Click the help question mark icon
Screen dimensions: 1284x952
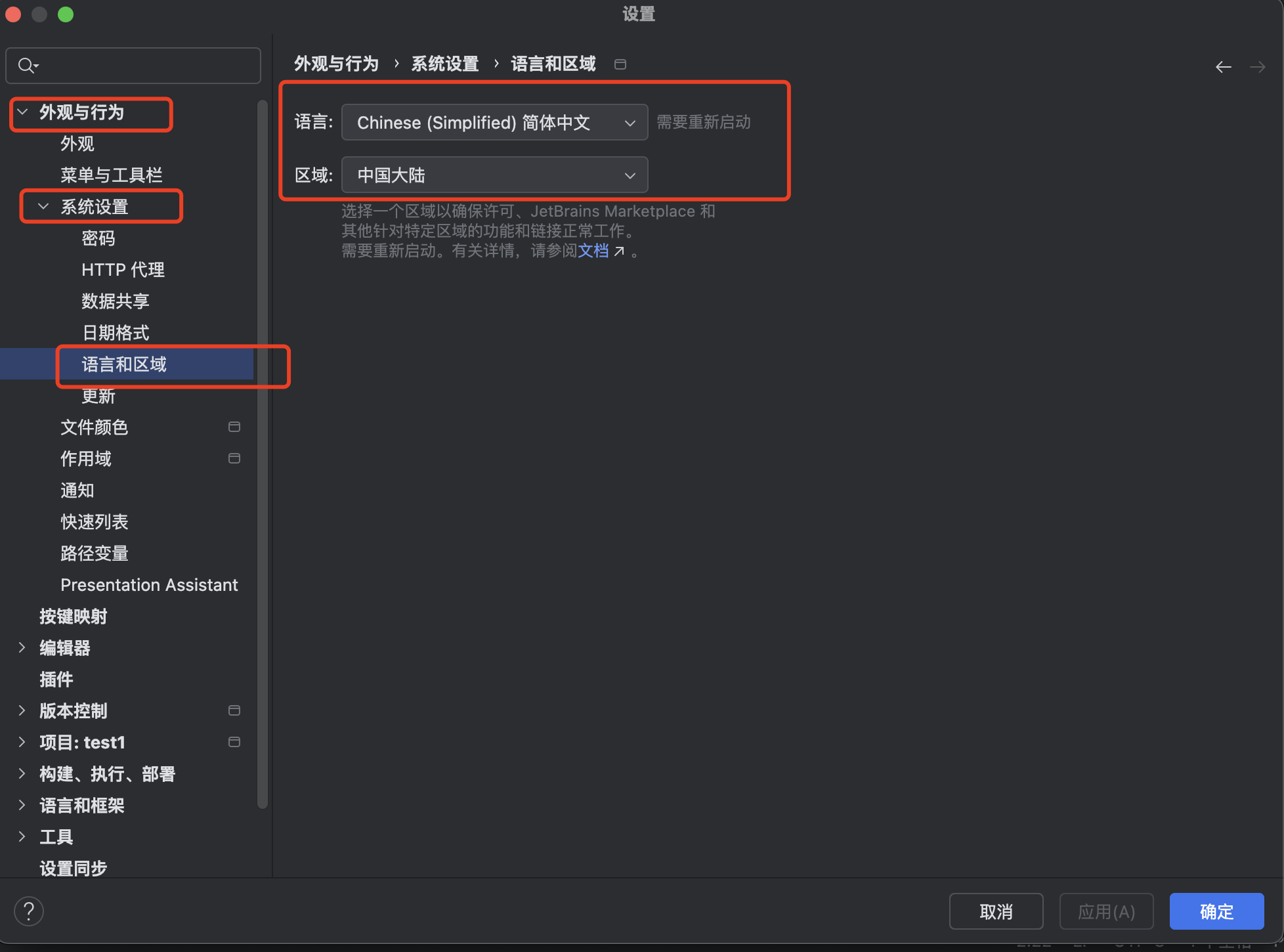click(x=29, y=911)
